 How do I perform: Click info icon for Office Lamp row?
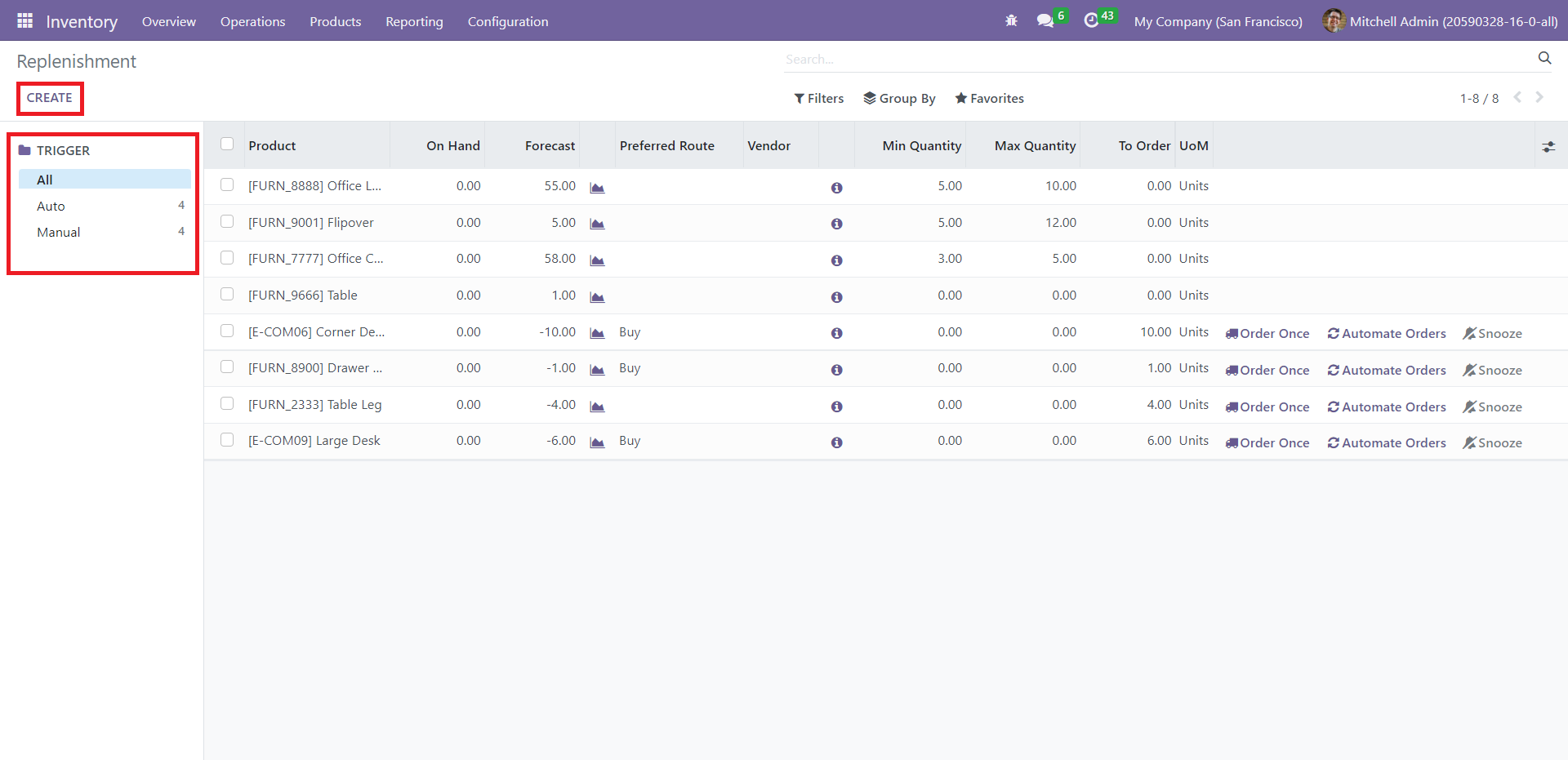[x=836, y=188]
